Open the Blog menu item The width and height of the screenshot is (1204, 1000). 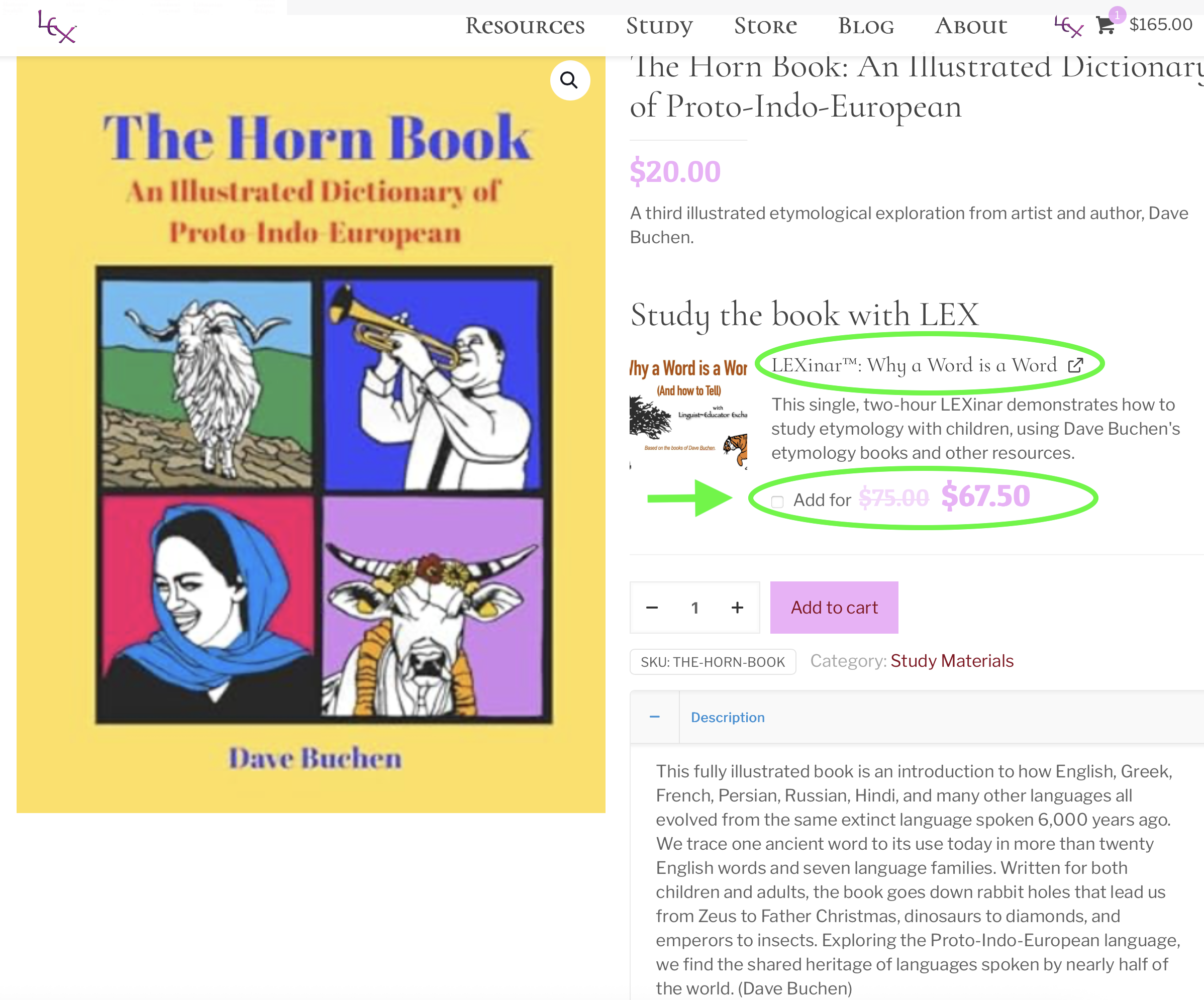[x=866, y=26]
